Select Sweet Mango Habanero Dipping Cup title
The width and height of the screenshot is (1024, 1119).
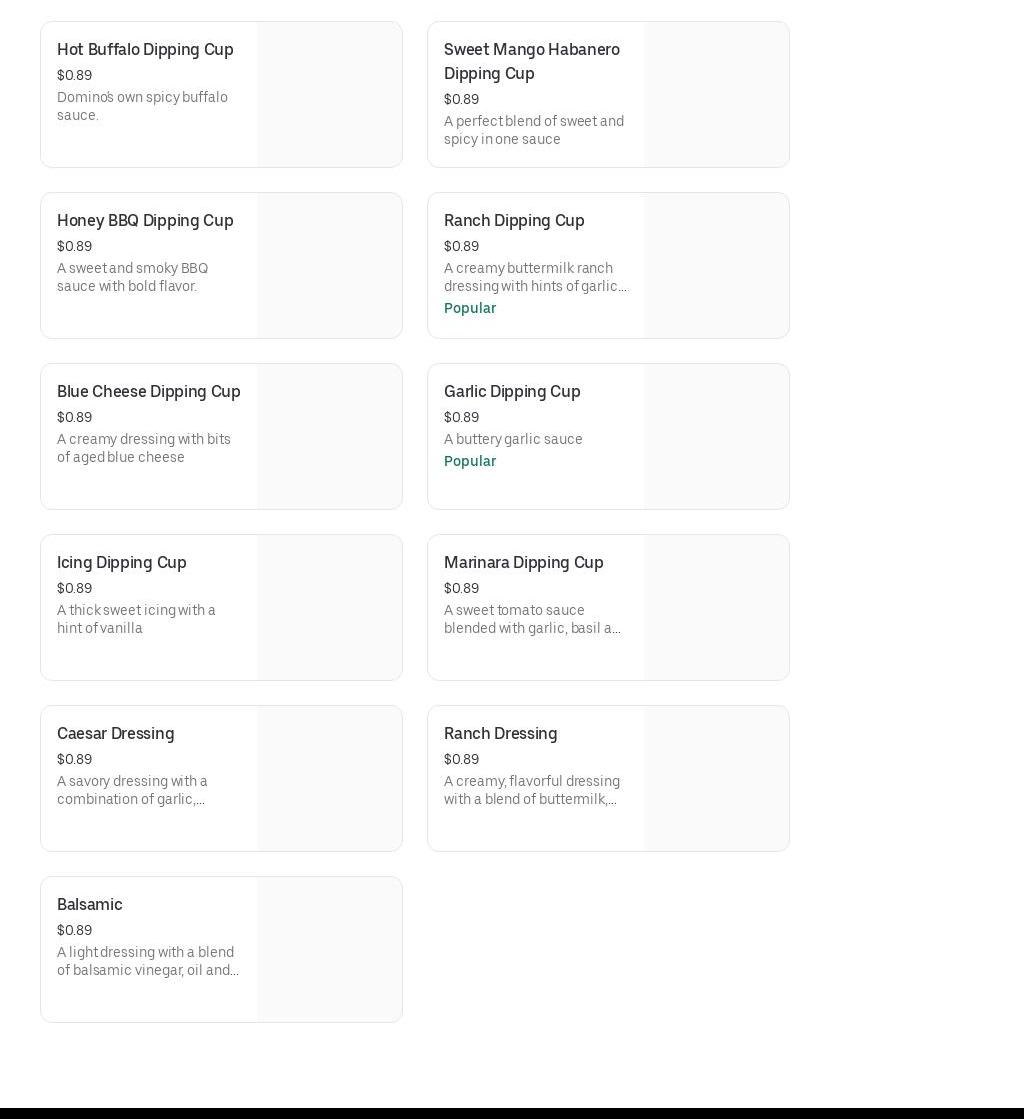(x=531, y=61)
